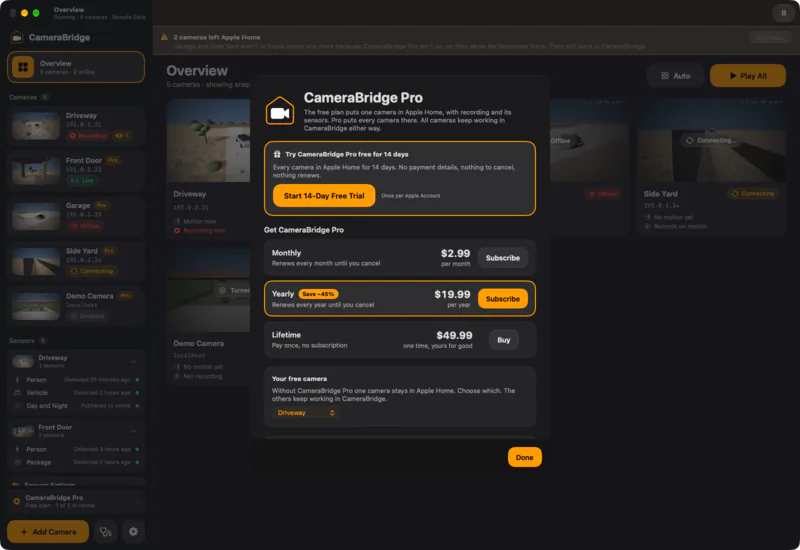Click the pause icon in title bar
Image resolution: width=800 pixels, height=550 pixels.
point(784,13)
